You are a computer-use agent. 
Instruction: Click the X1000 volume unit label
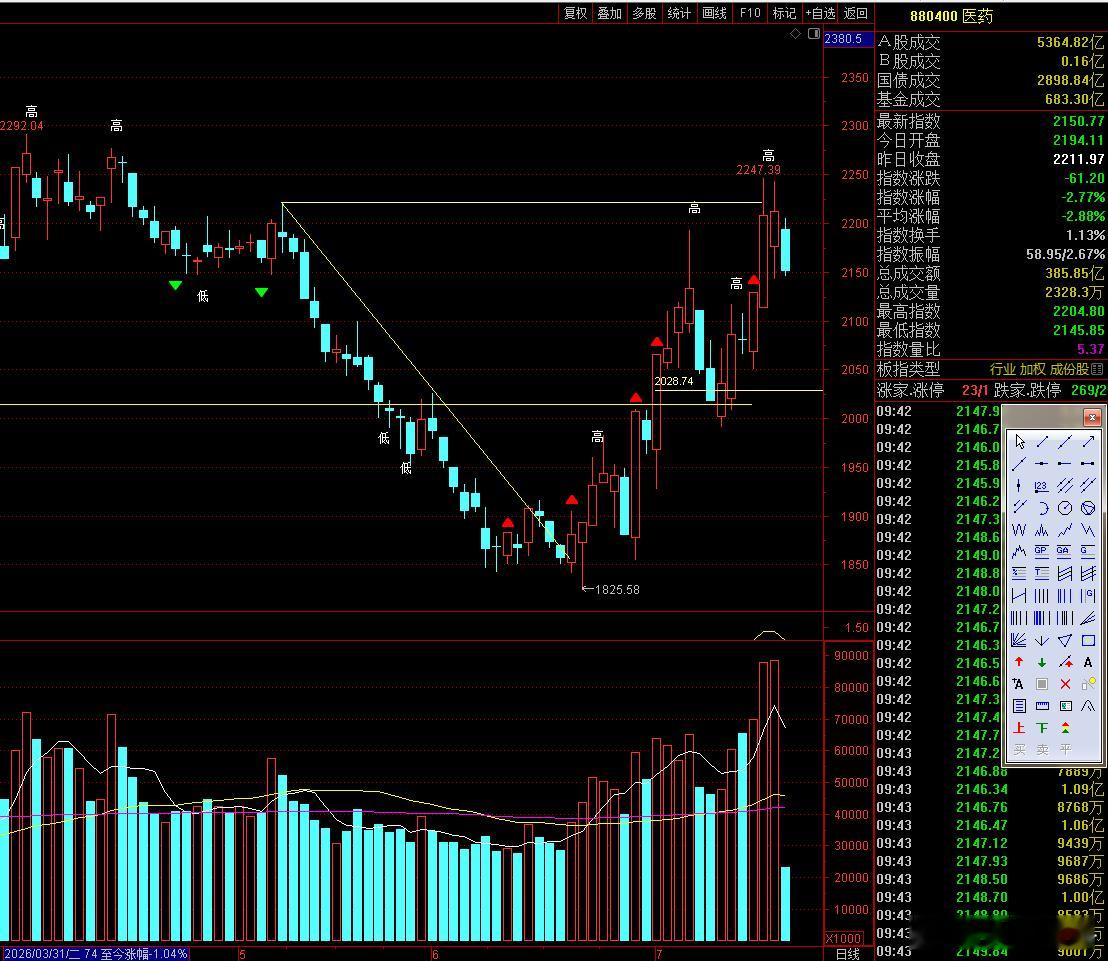[844, 938]
